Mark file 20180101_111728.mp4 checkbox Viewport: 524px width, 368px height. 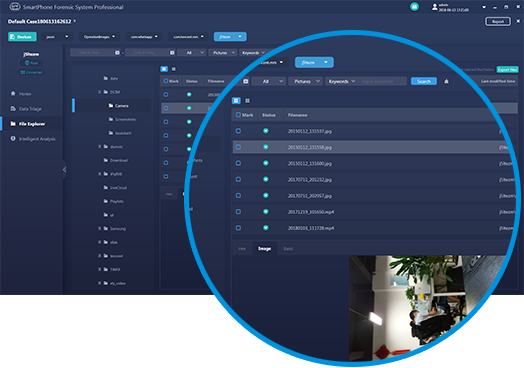238,228
